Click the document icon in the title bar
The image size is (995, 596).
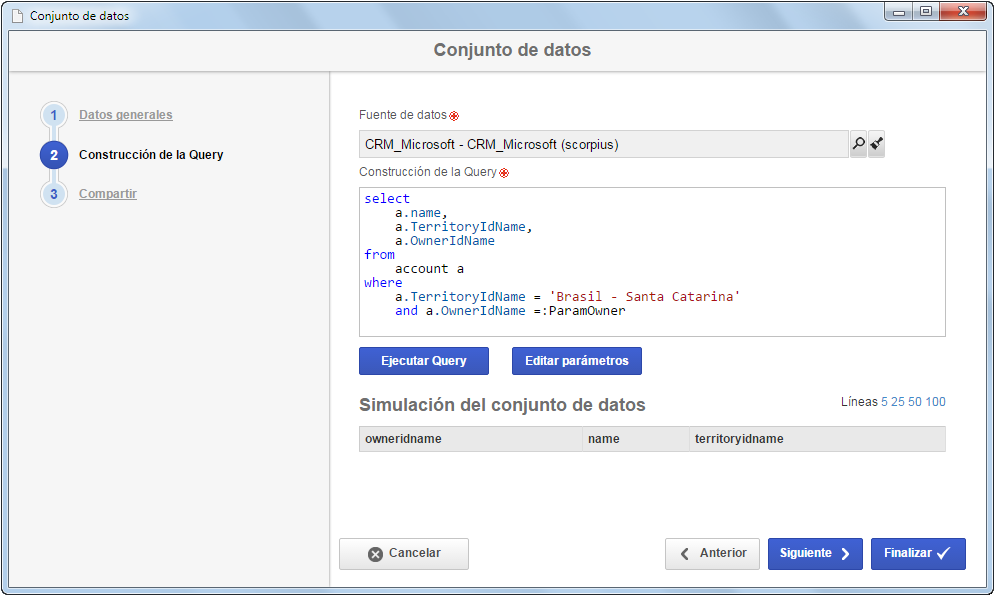(18, 16)
